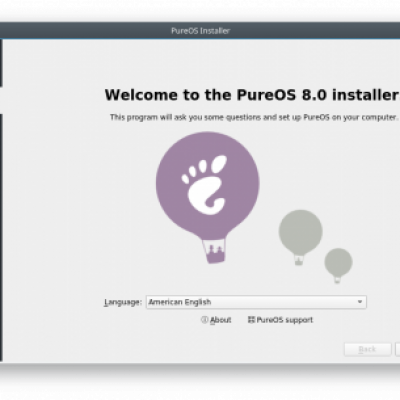The width and height of the screenshot is (400, 400).
Task: Click the Language label
Action: 123,302
